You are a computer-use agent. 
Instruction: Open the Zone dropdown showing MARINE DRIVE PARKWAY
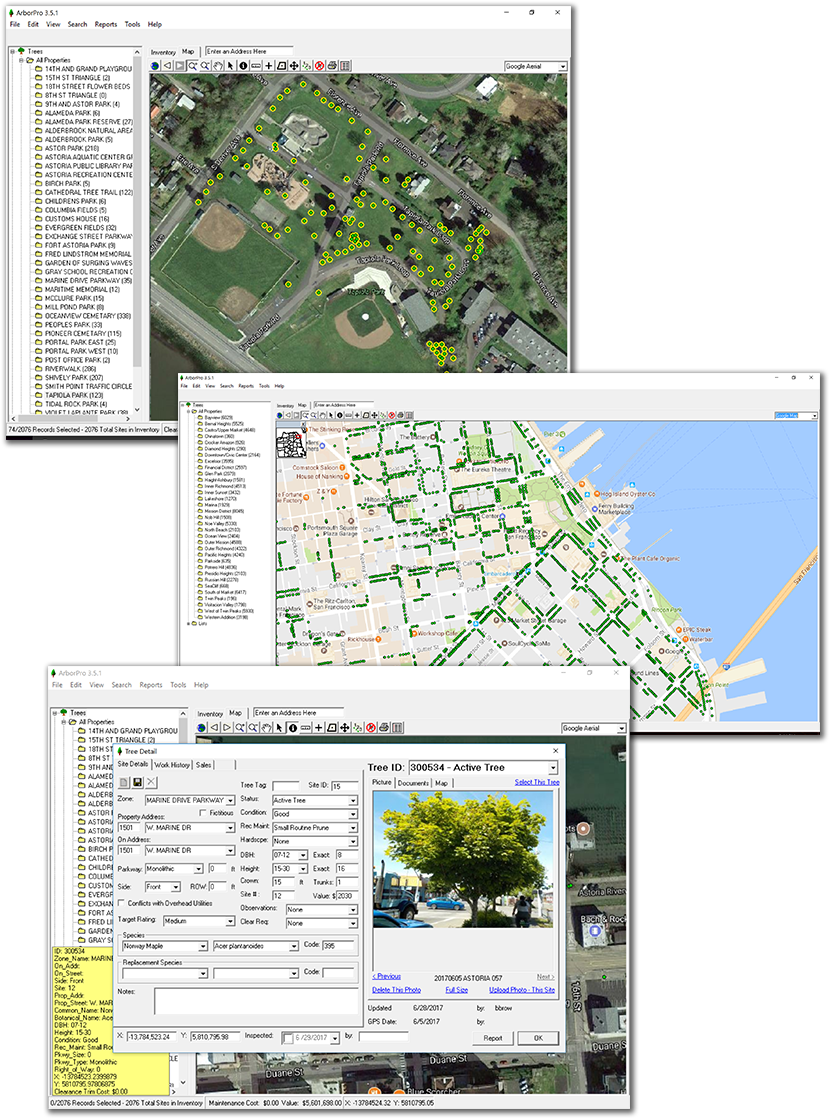click(190, 800)
